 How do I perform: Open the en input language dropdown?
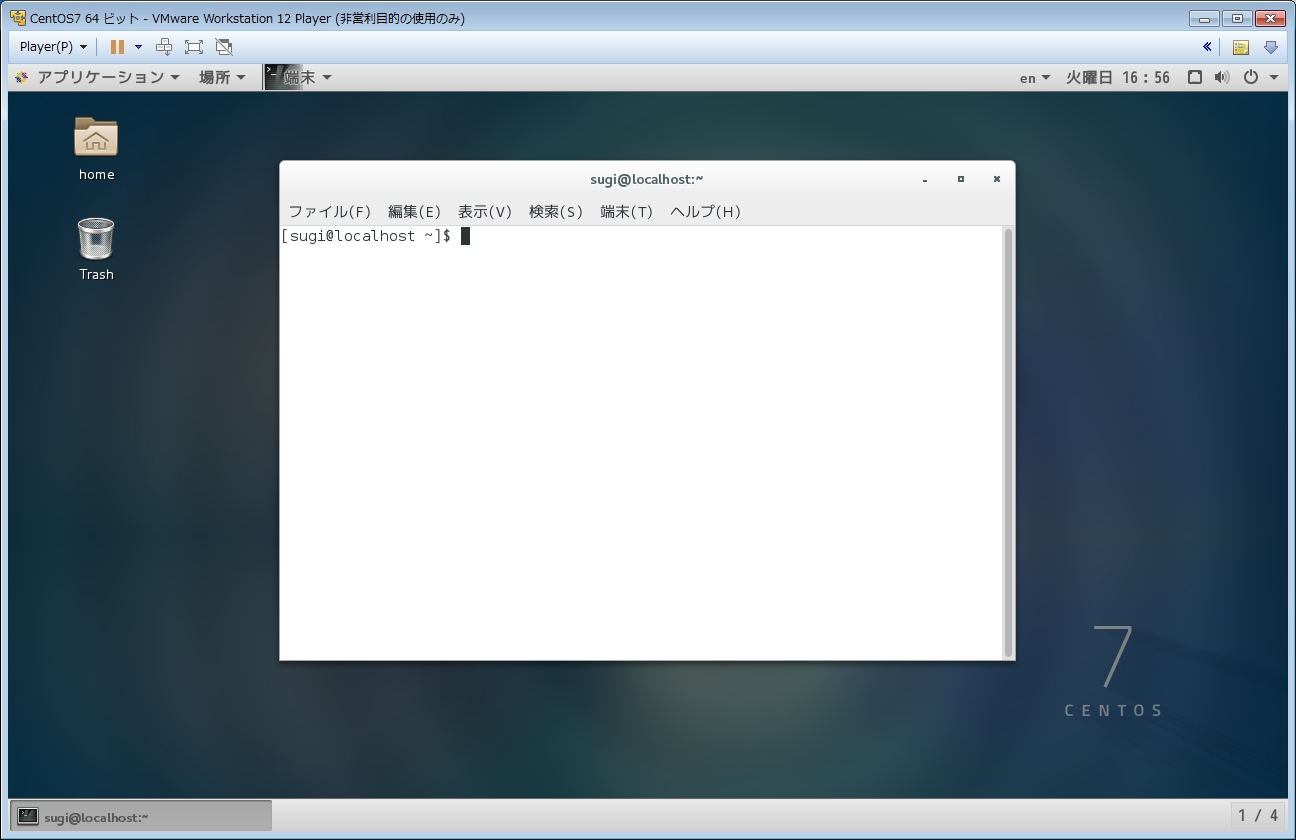1034,78
